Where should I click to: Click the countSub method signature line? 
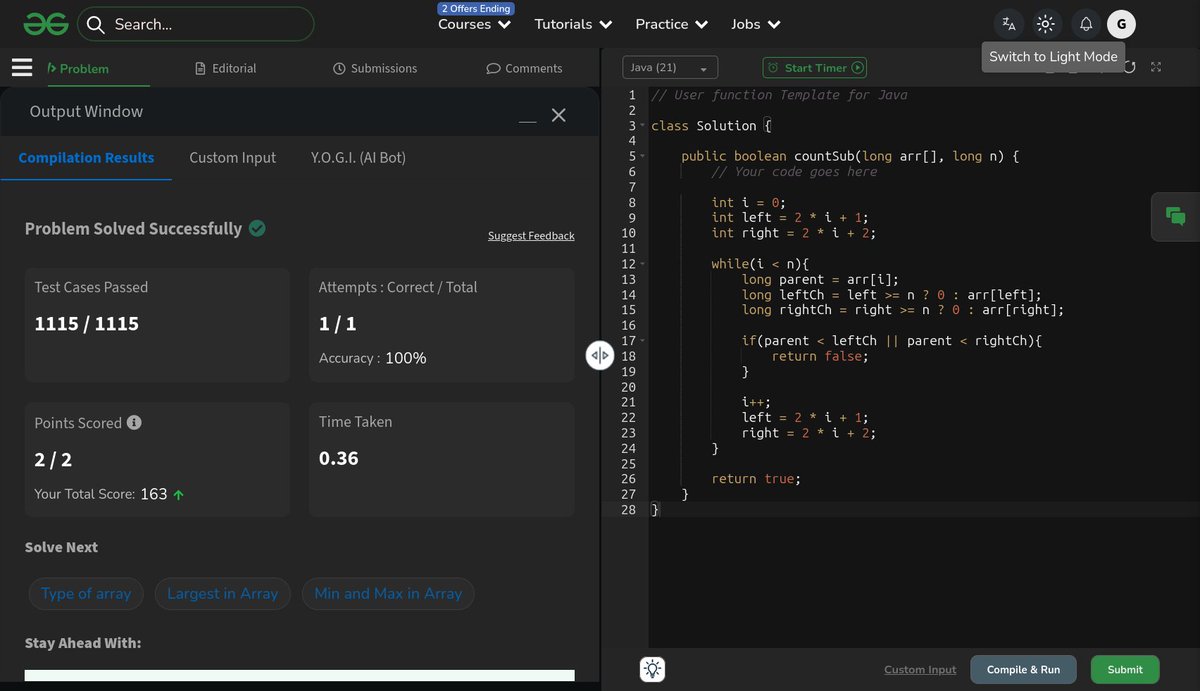(850, 156)
